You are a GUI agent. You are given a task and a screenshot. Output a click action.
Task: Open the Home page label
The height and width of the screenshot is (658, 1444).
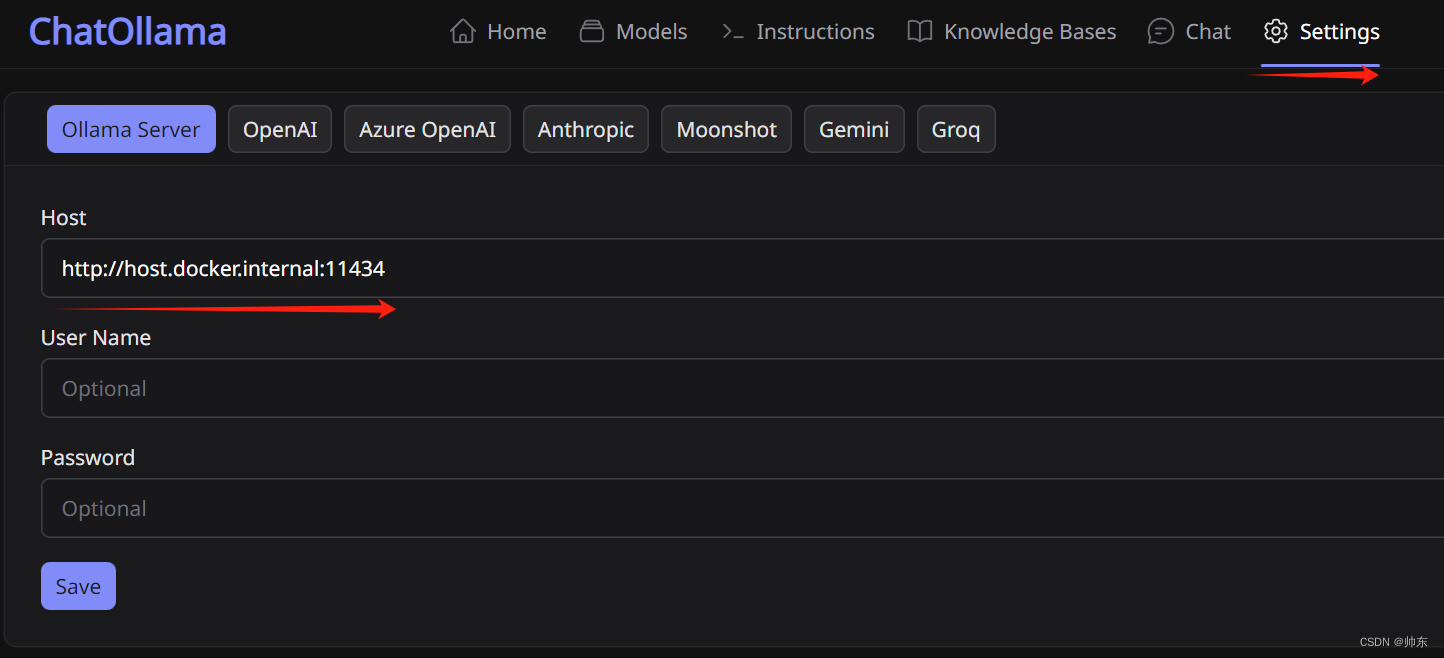click(x=517, y=32)
